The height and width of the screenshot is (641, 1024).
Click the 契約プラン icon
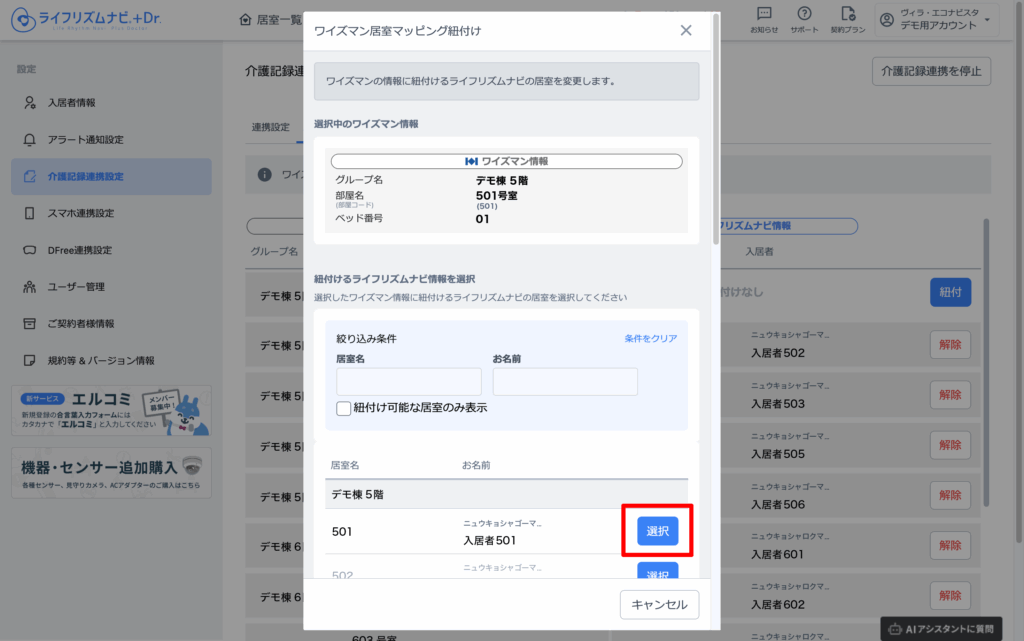click(849, 14)
